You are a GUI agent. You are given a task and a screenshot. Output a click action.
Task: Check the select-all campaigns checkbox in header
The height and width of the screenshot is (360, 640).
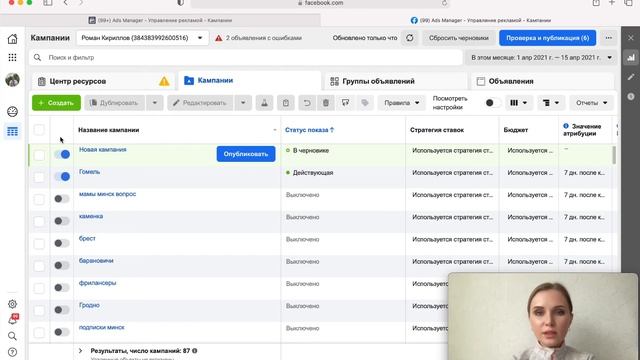pyautogui.click(x=39, y=130)
